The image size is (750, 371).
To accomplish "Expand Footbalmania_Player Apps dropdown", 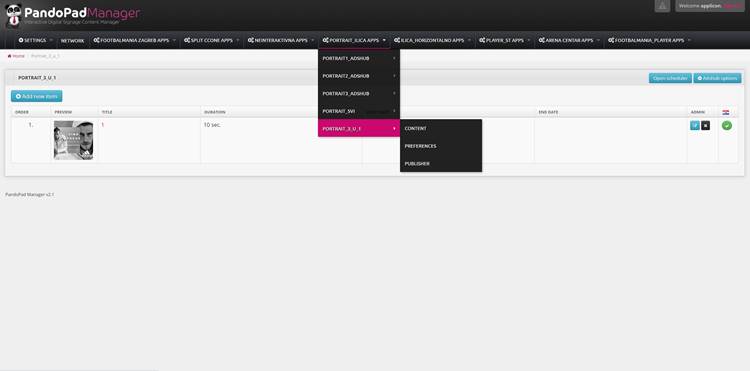I will [x=649, y=41].
